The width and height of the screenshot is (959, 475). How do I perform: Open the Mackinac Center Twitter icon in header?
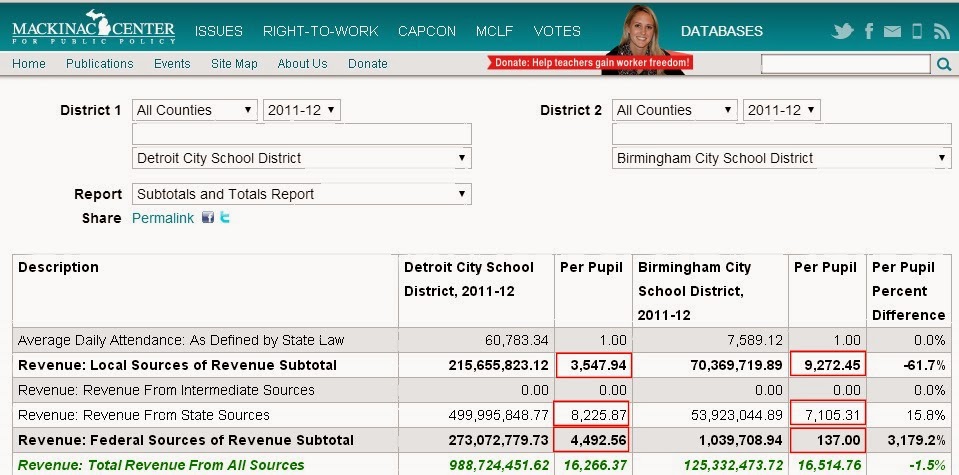(x=842, y=31)
